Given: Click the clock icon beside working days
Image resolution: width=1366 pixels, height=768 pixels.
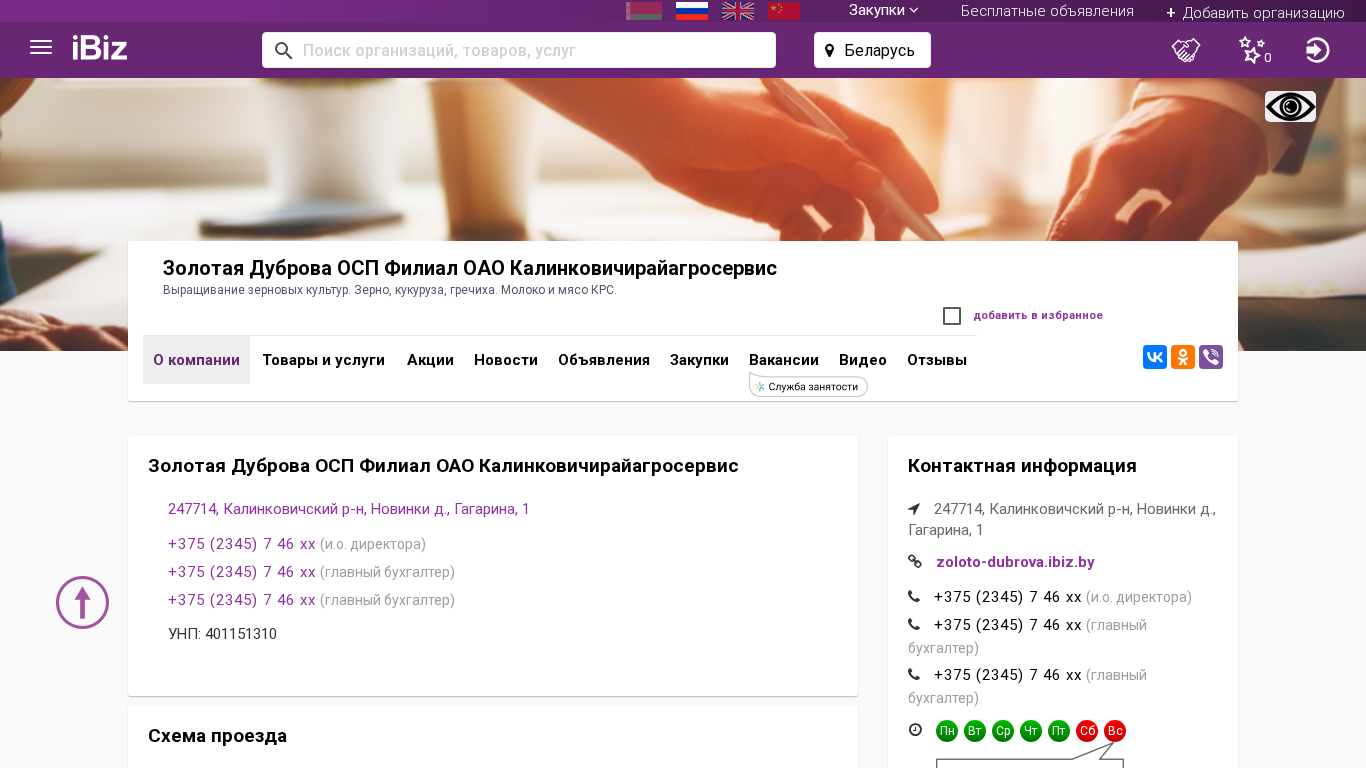Looking at the screenshot, I should pyautogui.click(x=915, y=730).
